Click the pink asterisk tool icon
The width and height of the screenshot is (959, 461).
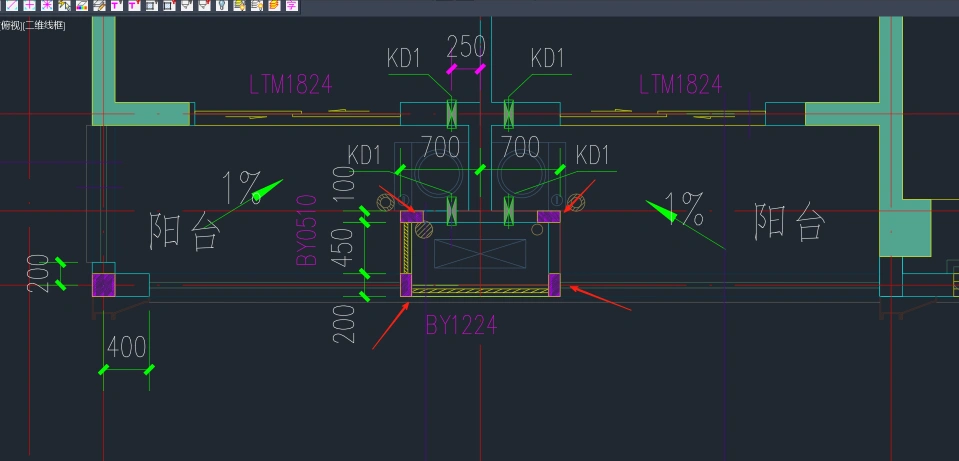[x=47, y=5]
